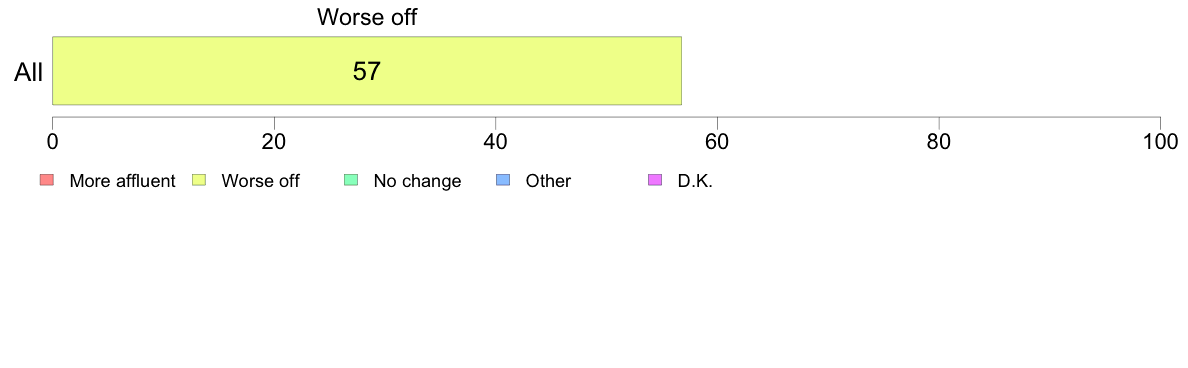Click the 0 axis tick label
Screen dimensions: 1188x368
[x=52, y=142]
